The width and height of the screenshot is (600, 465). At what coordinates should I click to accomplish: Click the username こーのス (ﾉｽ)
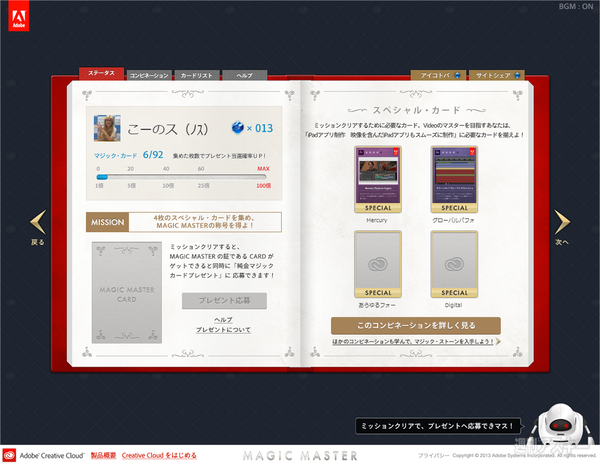tap(168, 129)
